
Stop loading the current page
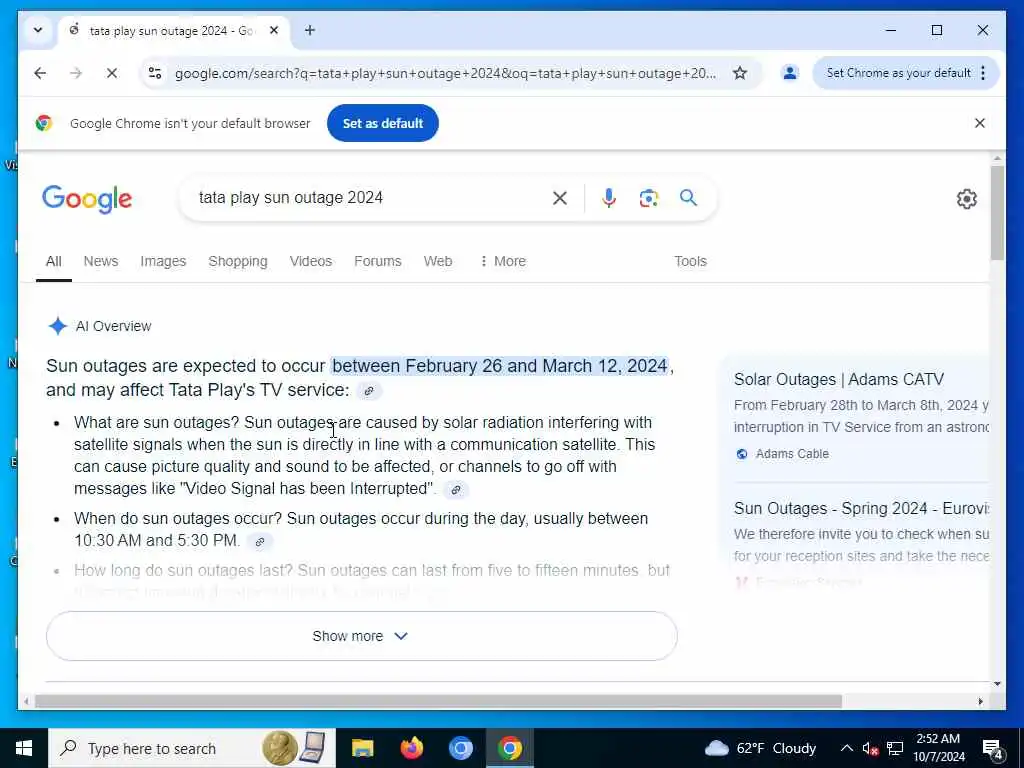pyautogui.click(x=112, y=73)
